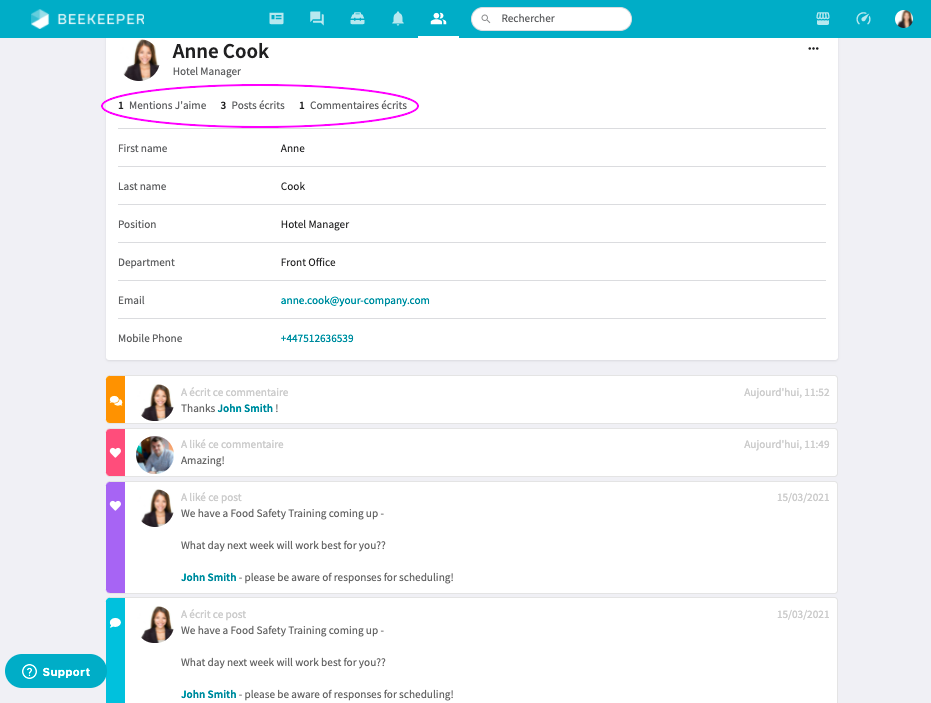Click the anne.cook@your-company.com email link
The width and height of the screenshot is (931, 703).
(x=355, y=300)
